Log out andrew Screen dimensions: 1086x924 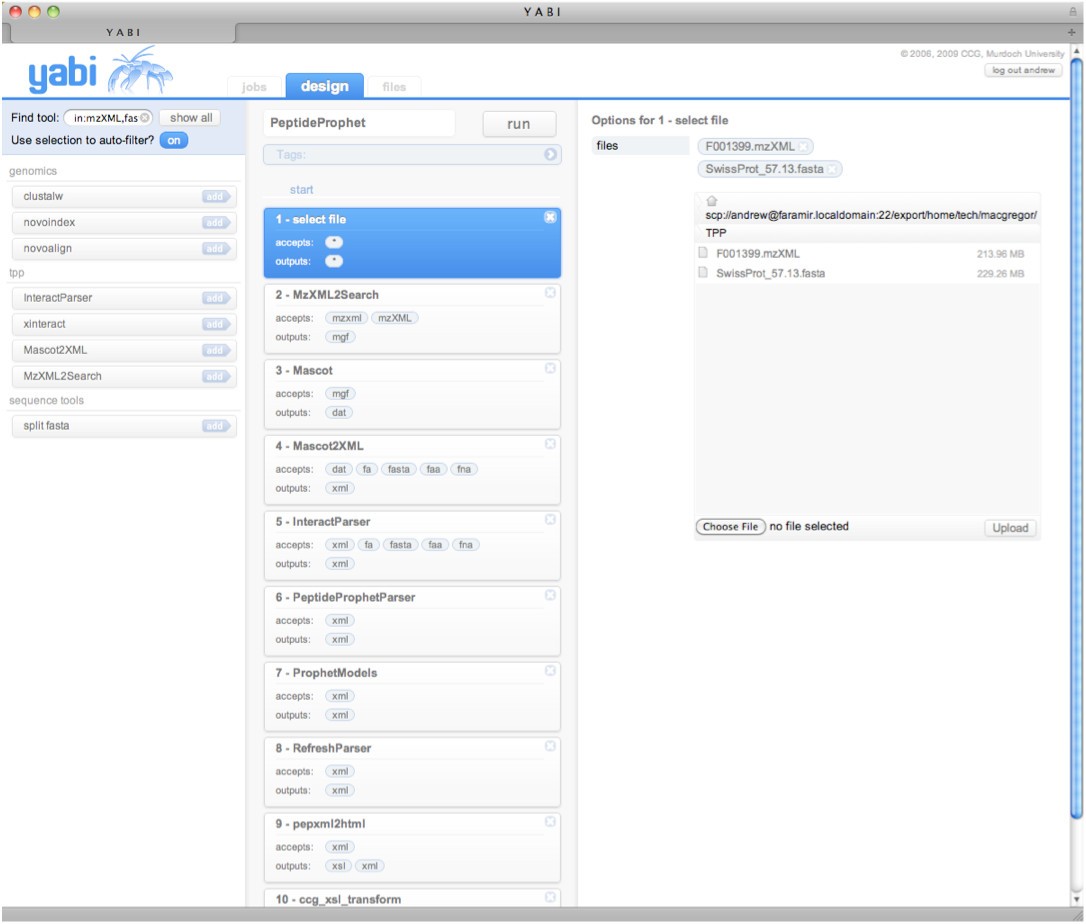(1023, 70)
